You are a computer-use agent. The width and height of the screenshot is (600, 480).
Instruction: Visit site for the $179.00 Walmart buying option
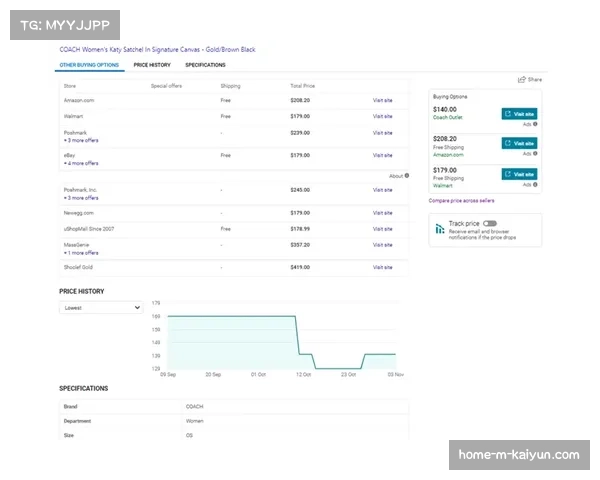point(519,173)
